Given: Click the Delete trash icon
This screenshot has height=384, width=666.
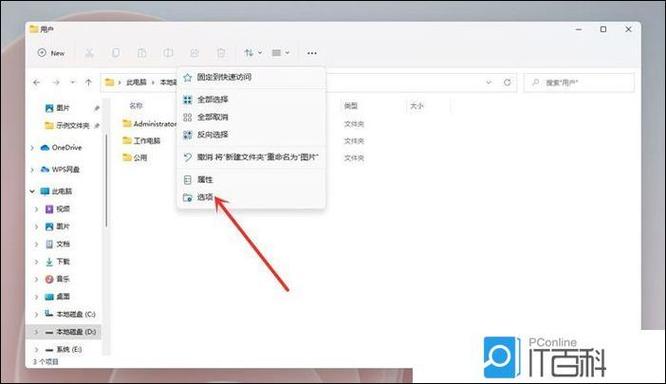Looking at the screenshot, I should coord(221,53).
